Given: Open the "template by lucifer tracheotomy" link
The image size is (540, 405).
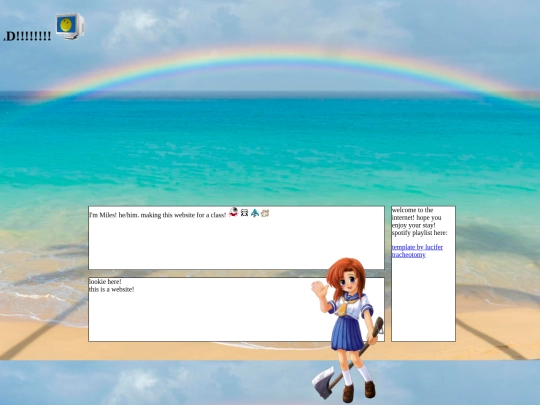Looking at the screenshot, I should pos(417,251).
